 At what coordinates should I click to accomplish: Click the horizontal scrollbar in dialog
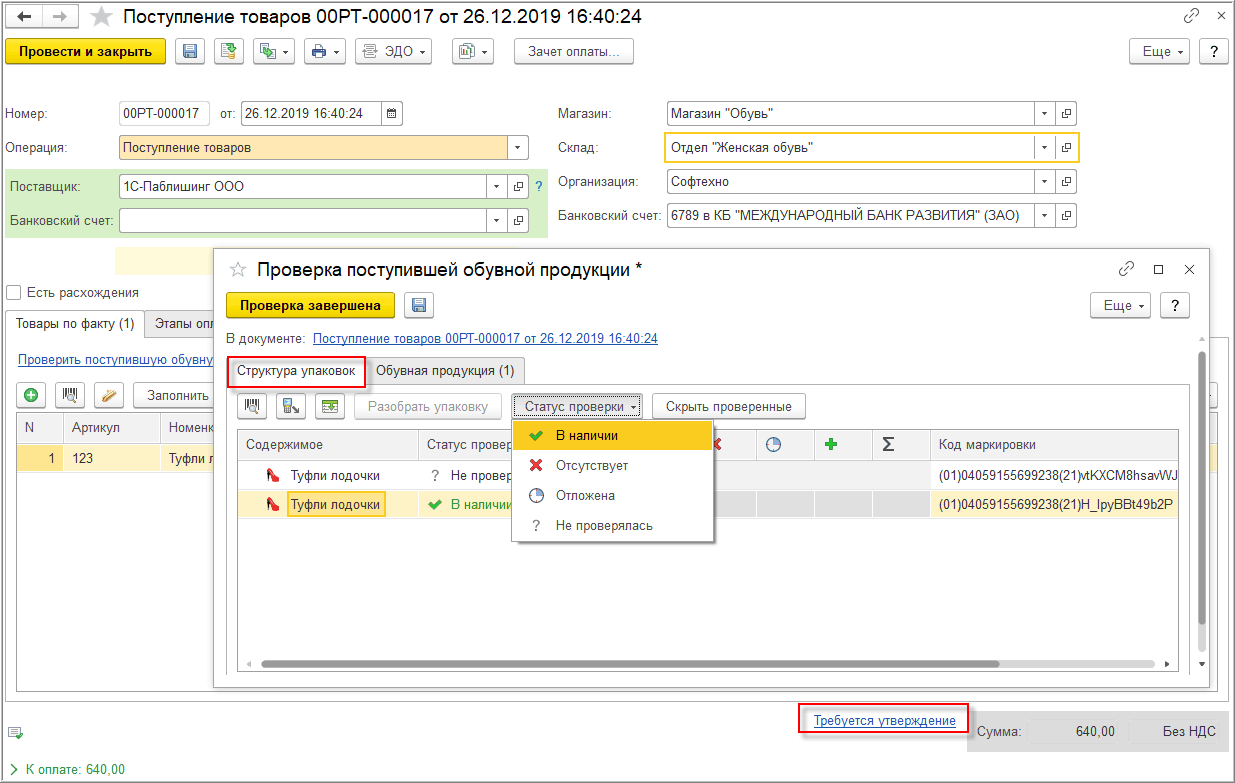(630, 664)
